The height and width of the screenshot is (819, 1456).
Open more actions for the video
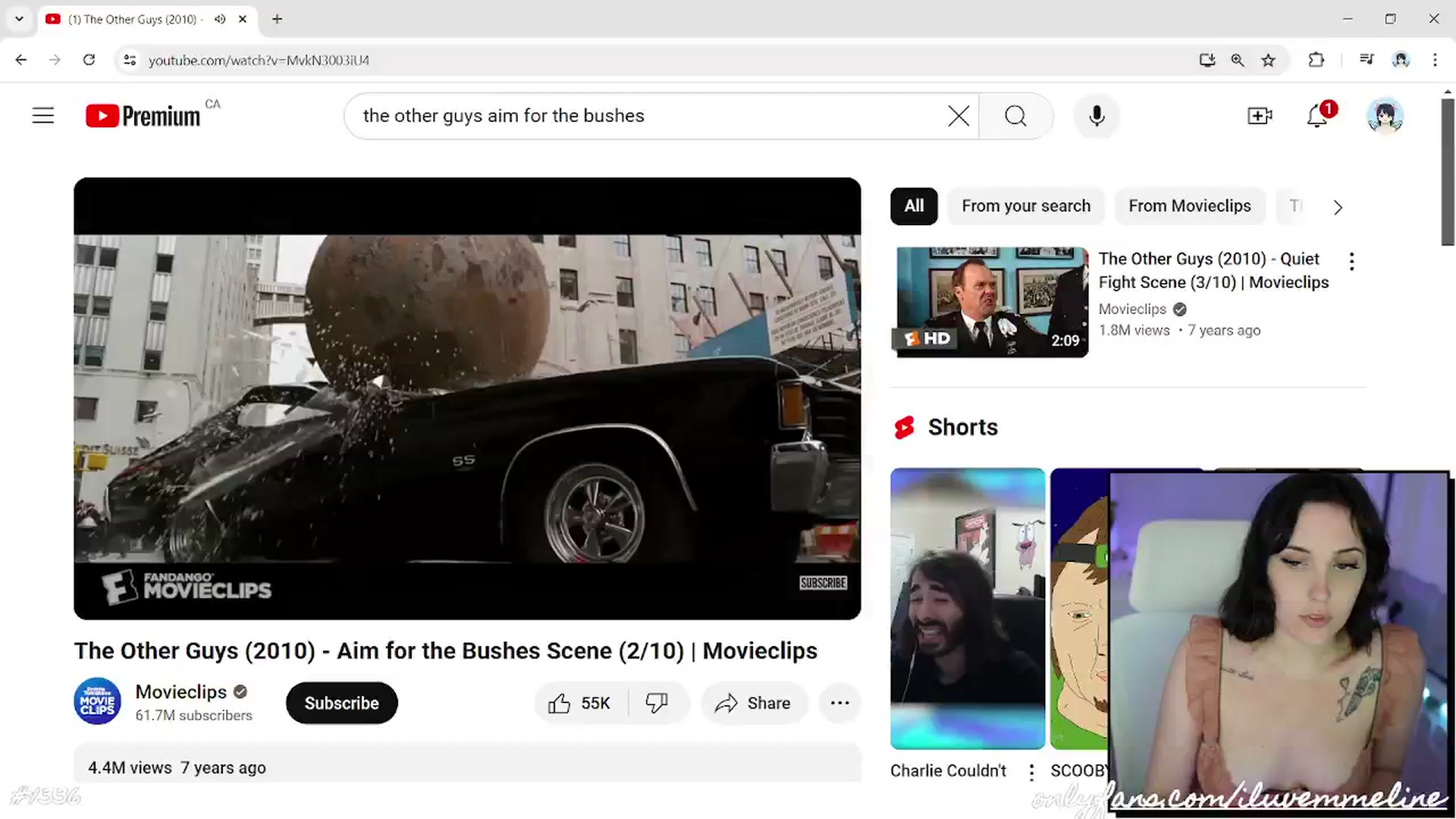839,703
